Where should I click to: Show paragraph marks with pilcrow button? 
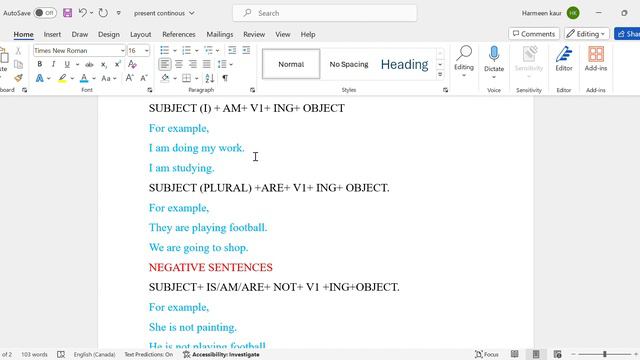[225, 78]
